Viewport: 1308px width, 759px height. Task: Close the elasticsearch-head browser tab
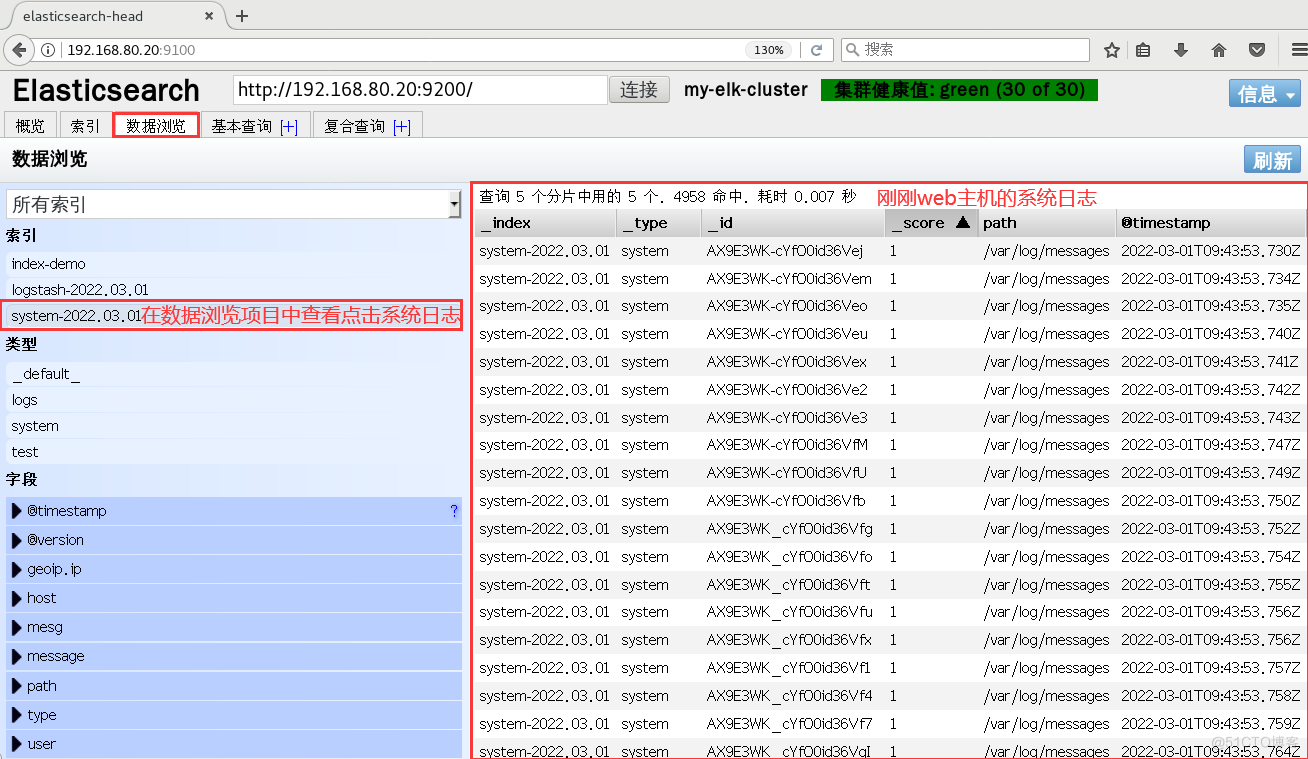pos(209,16)
